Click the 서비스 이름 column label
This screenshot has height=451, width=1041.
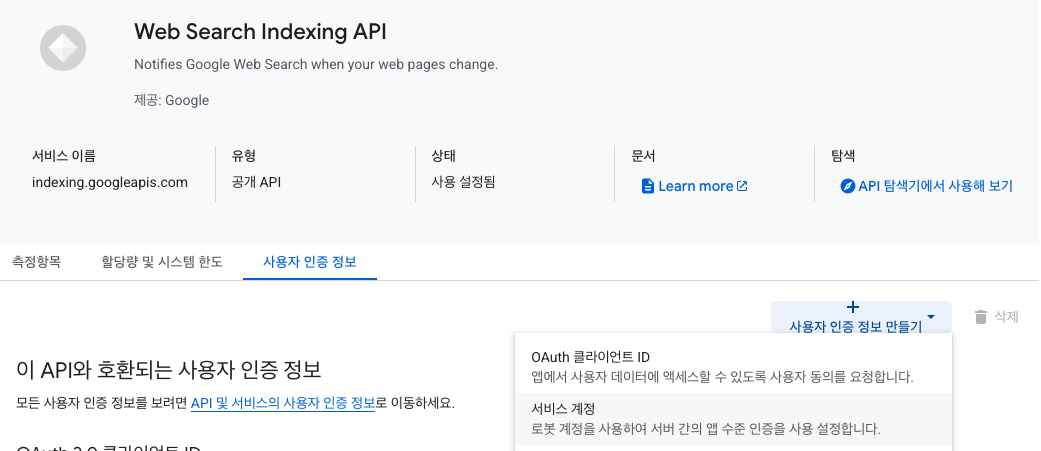tap(64, 157)
